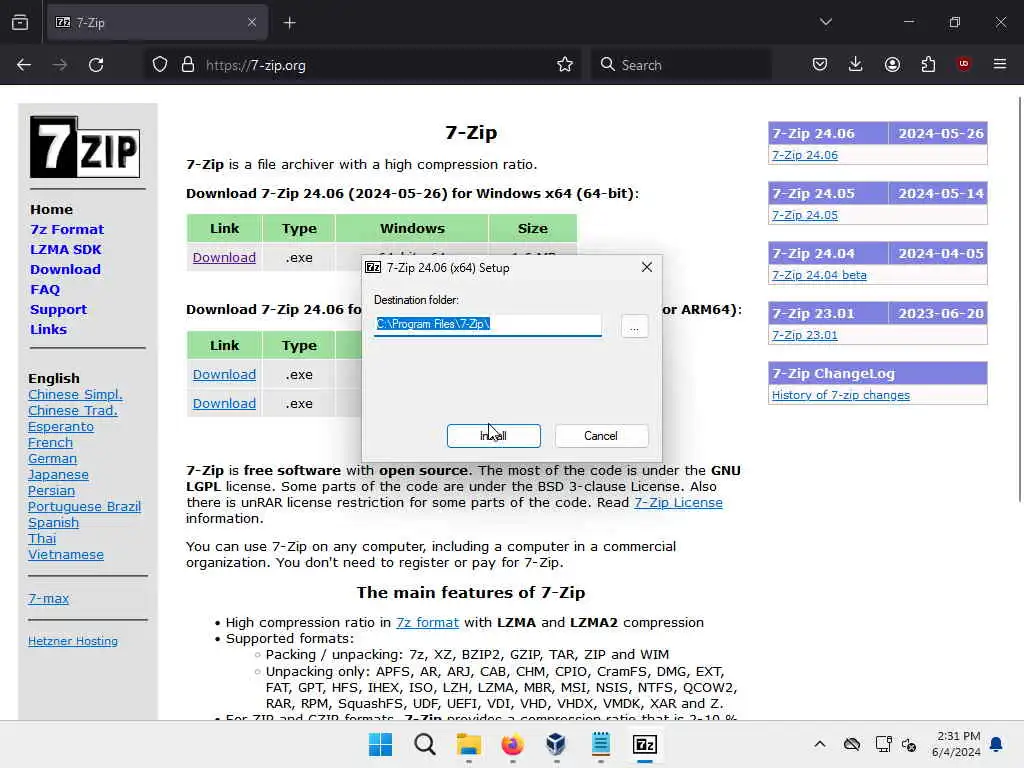
Task: Close the 7-Zip browser tab
Action: 252,22
